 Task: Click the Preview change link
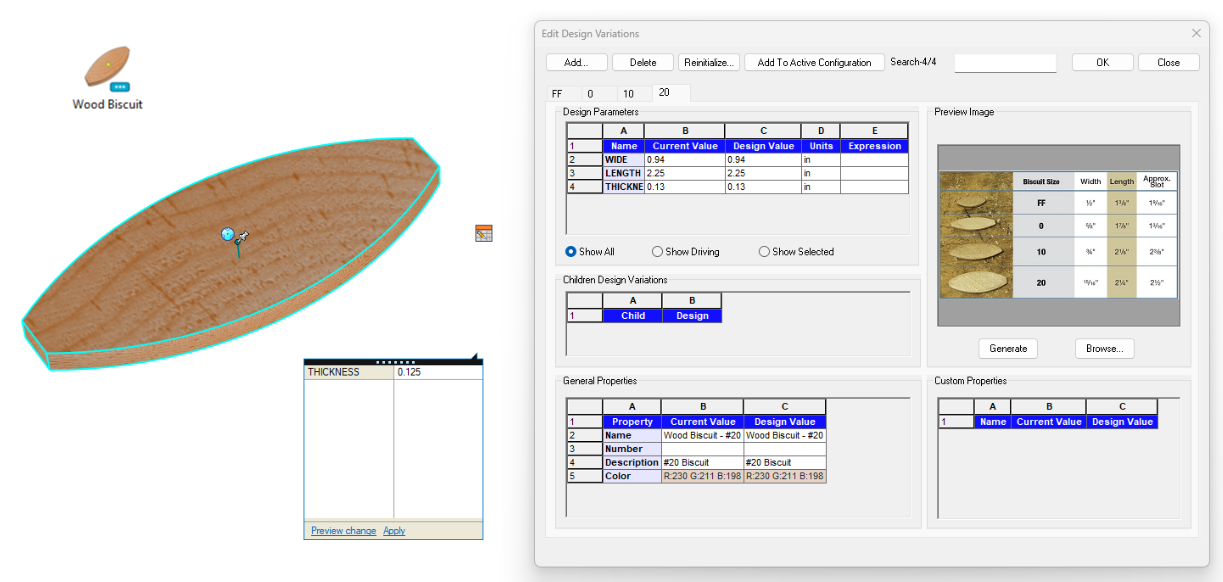coord(343,531)
